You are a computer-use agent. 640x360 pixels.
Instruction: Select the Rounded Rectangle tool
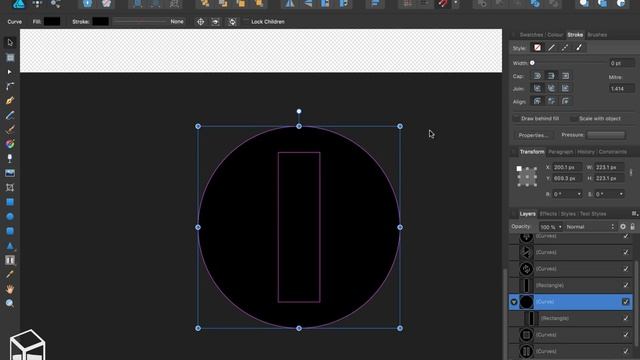[x=10, y=231]
